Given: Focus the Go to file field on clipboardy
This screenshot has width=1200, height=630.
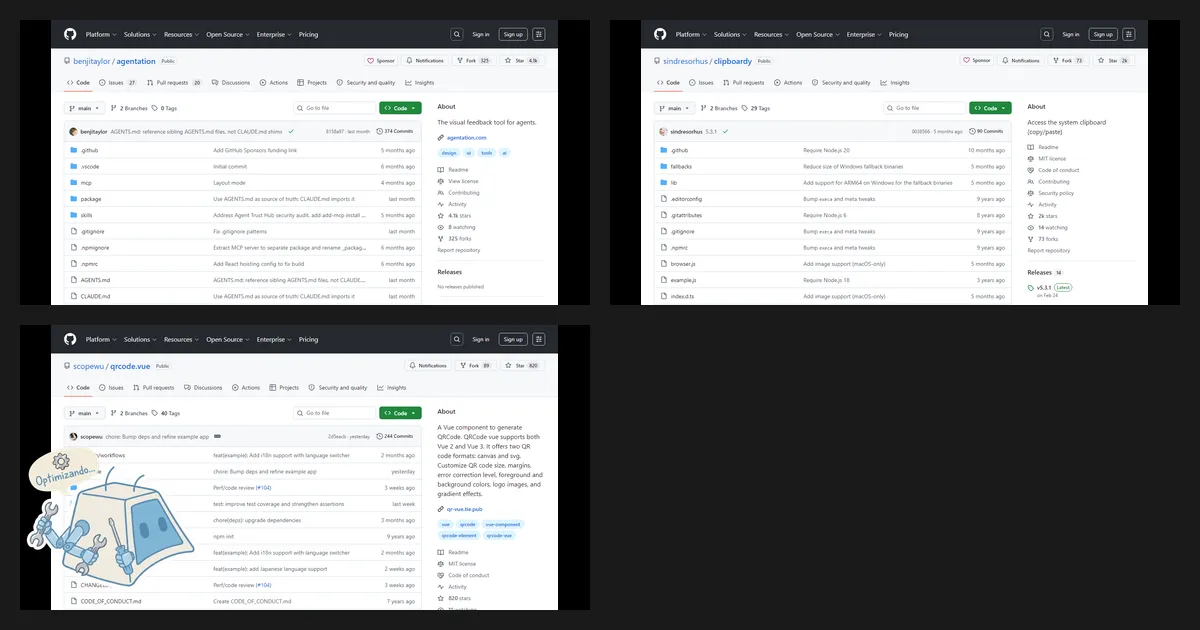Looking at the screenshot, I should tap(925, 108).
